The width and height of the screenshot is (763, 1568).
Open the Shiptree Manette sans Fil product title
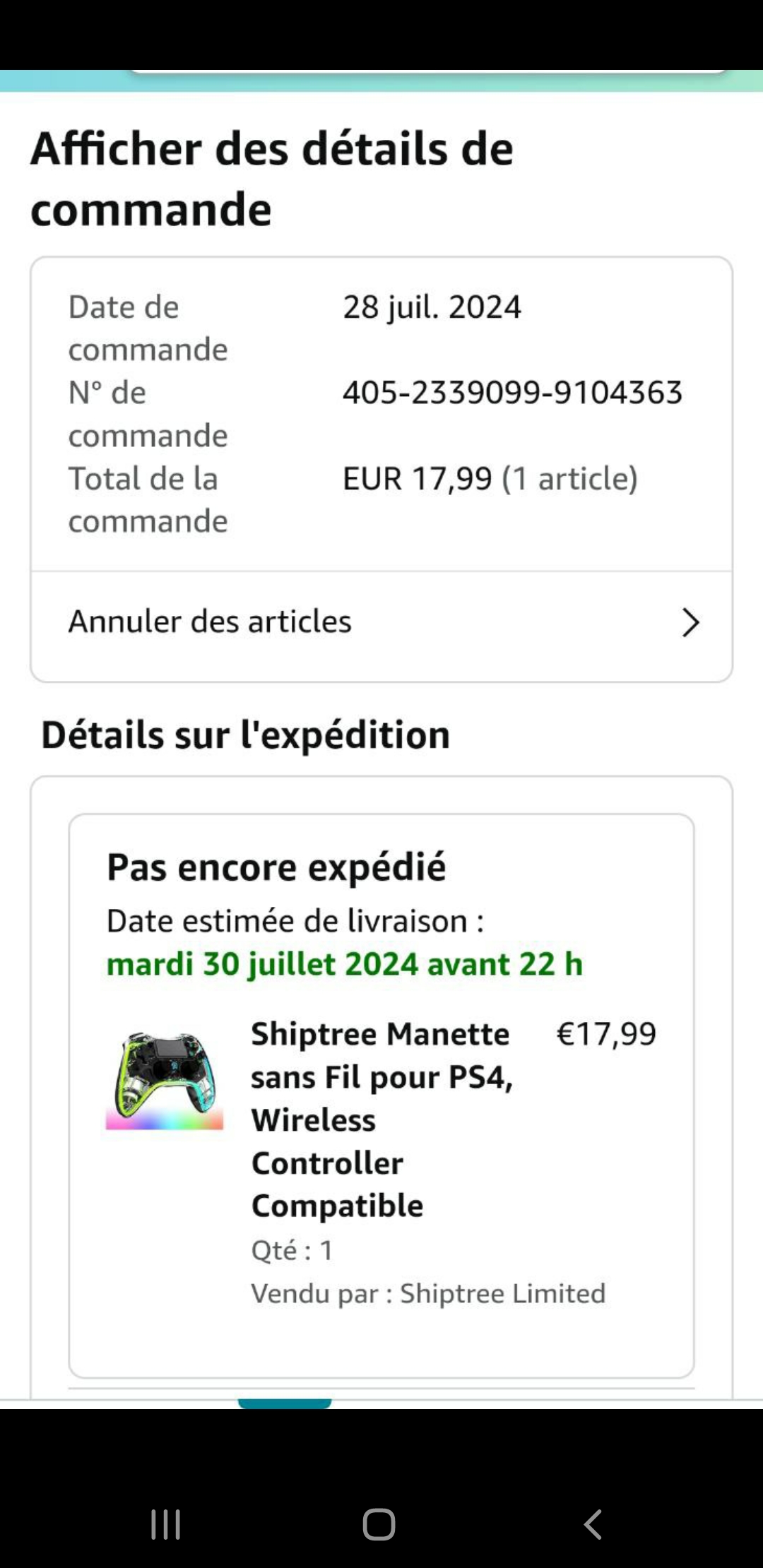[381, 1119]
